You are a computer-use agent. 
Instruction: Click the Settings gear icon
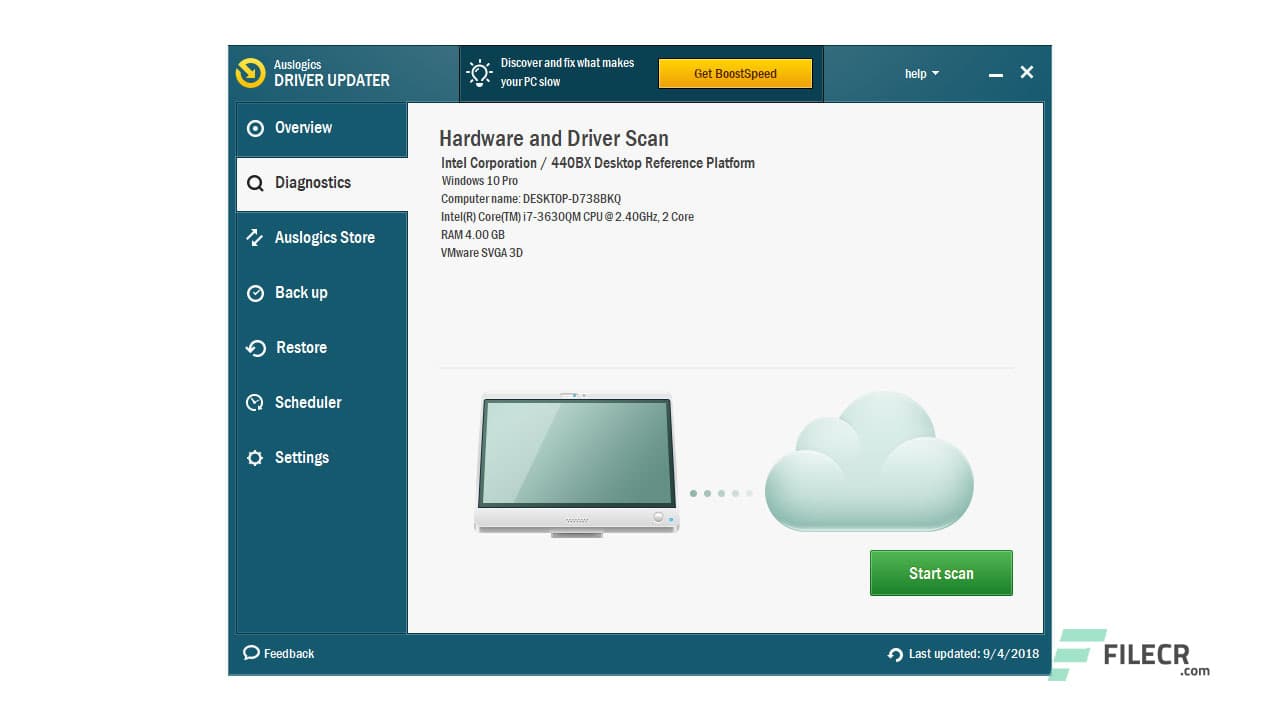click(255, 458)
